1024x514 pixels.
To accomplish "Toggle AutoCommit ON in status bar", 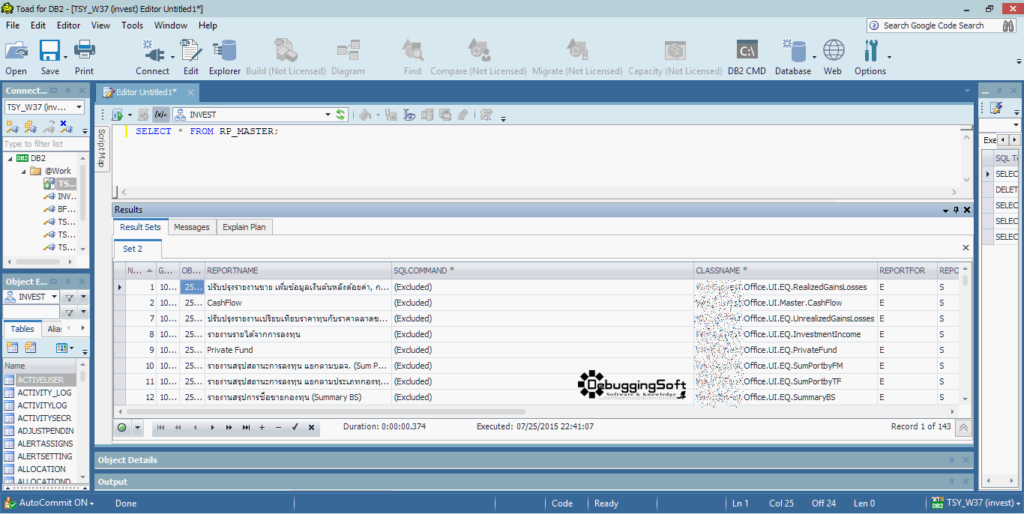I will coord(50,504).
